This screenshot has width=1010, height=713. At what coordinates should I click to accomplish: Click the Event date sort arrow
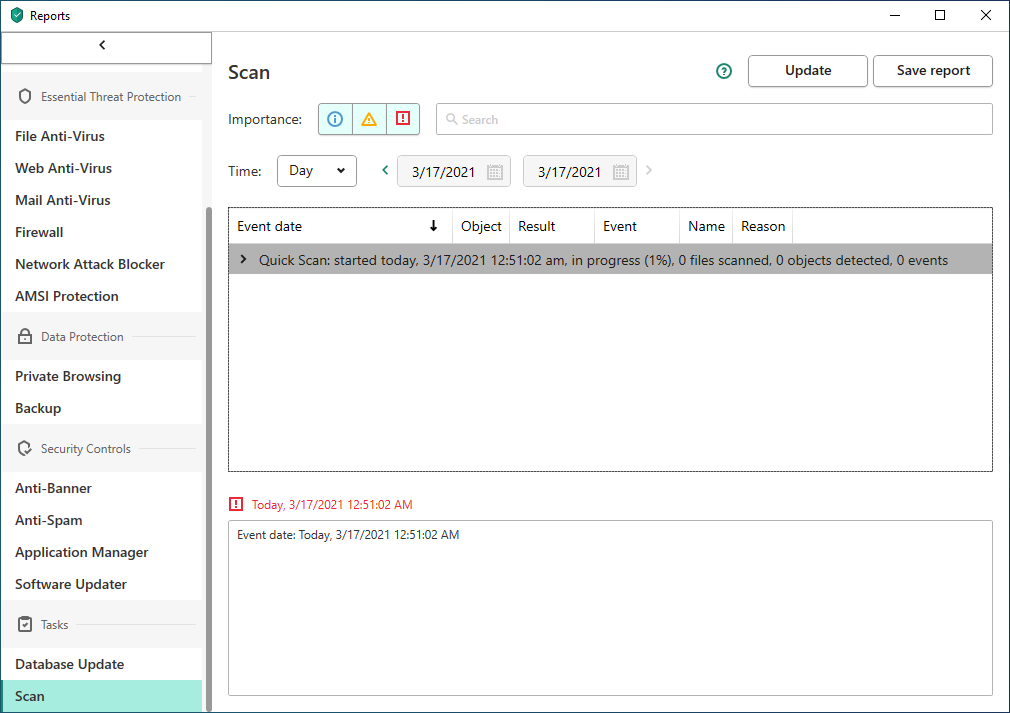[433, 226]
